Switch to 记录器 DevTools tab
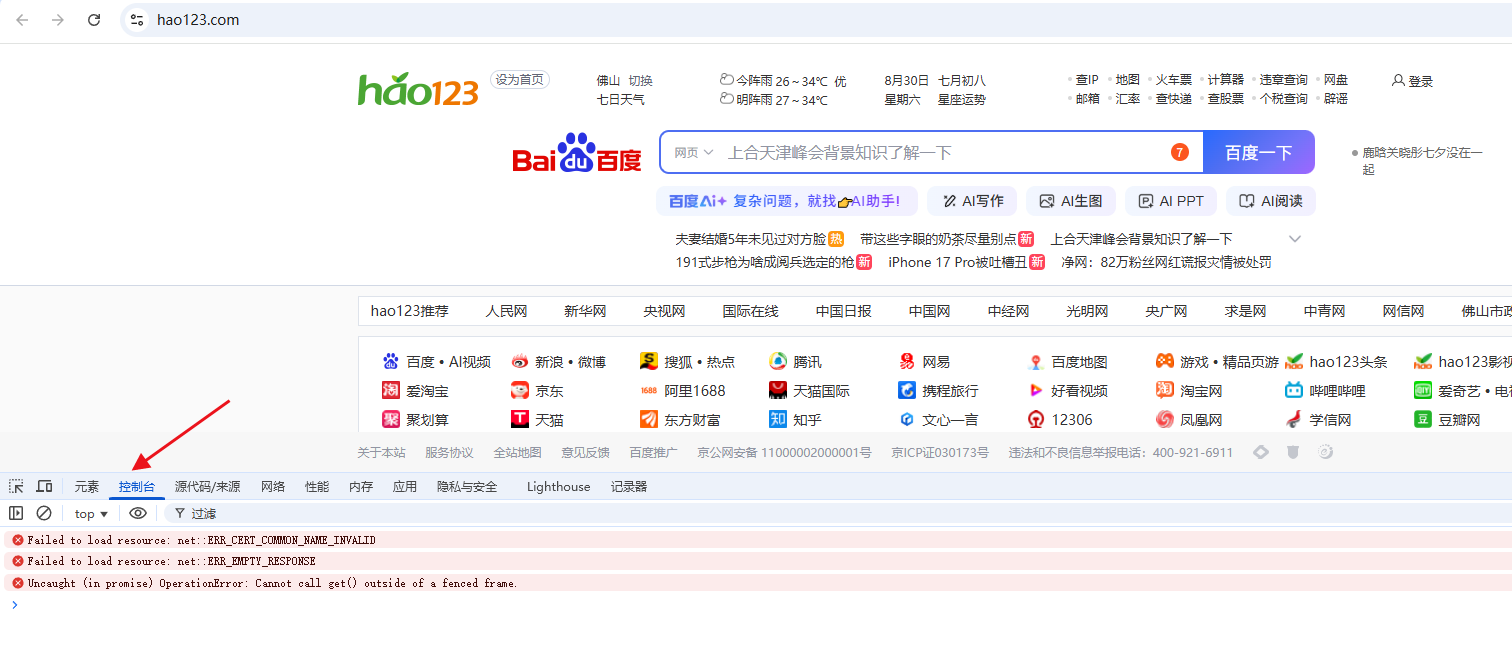The width and height of the screenshot is (1512, 671). tap(629, 487)
